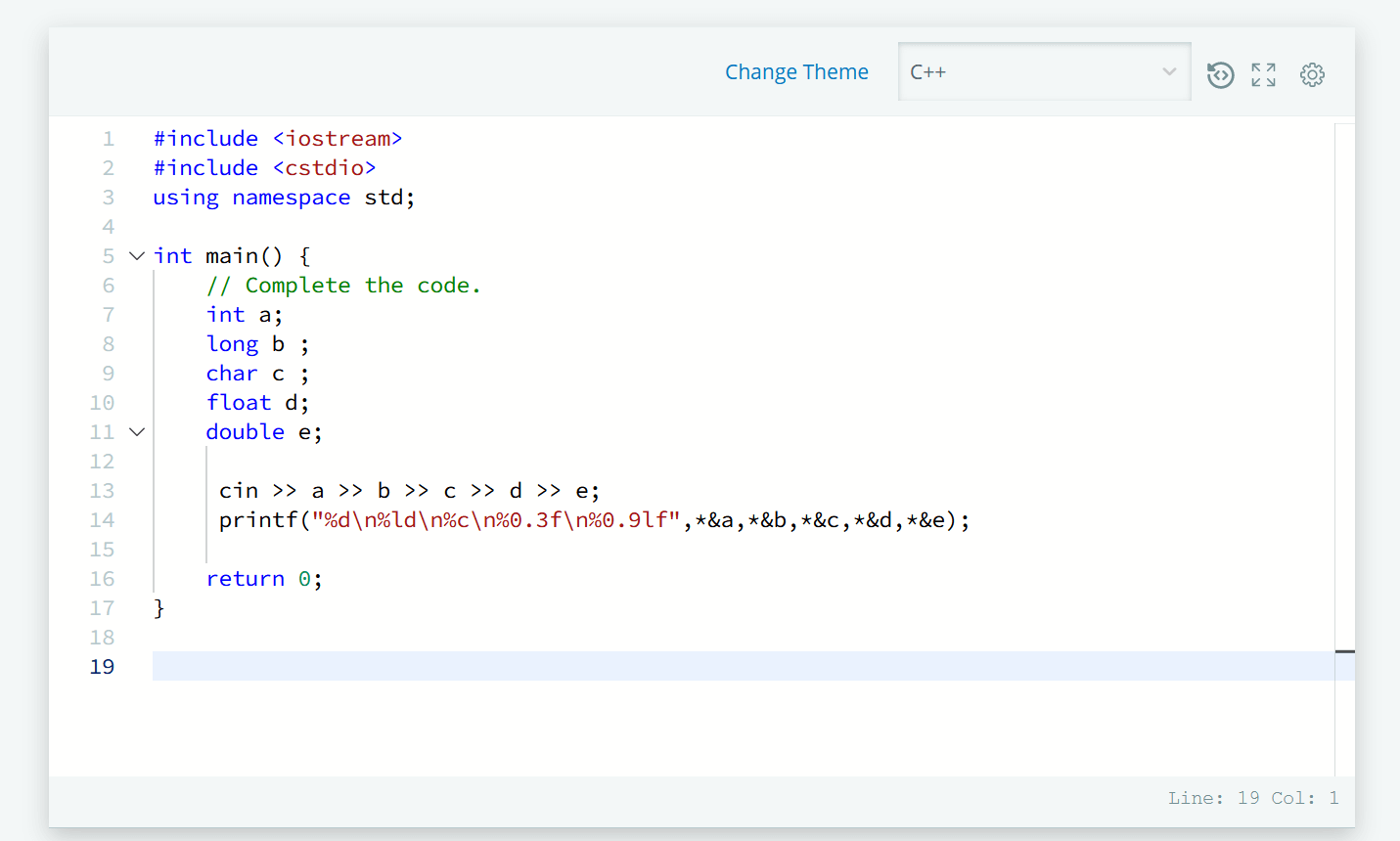1400x841 pixels.
Task: Collapse the code block at line 11
Action: click(x=136, y=431)
